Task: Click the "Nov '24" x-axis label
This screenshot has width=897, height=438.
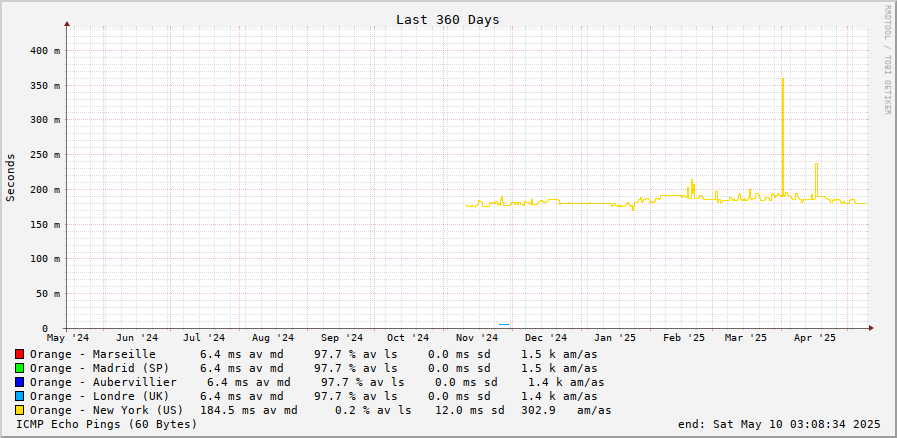Action: coord(478,338)
